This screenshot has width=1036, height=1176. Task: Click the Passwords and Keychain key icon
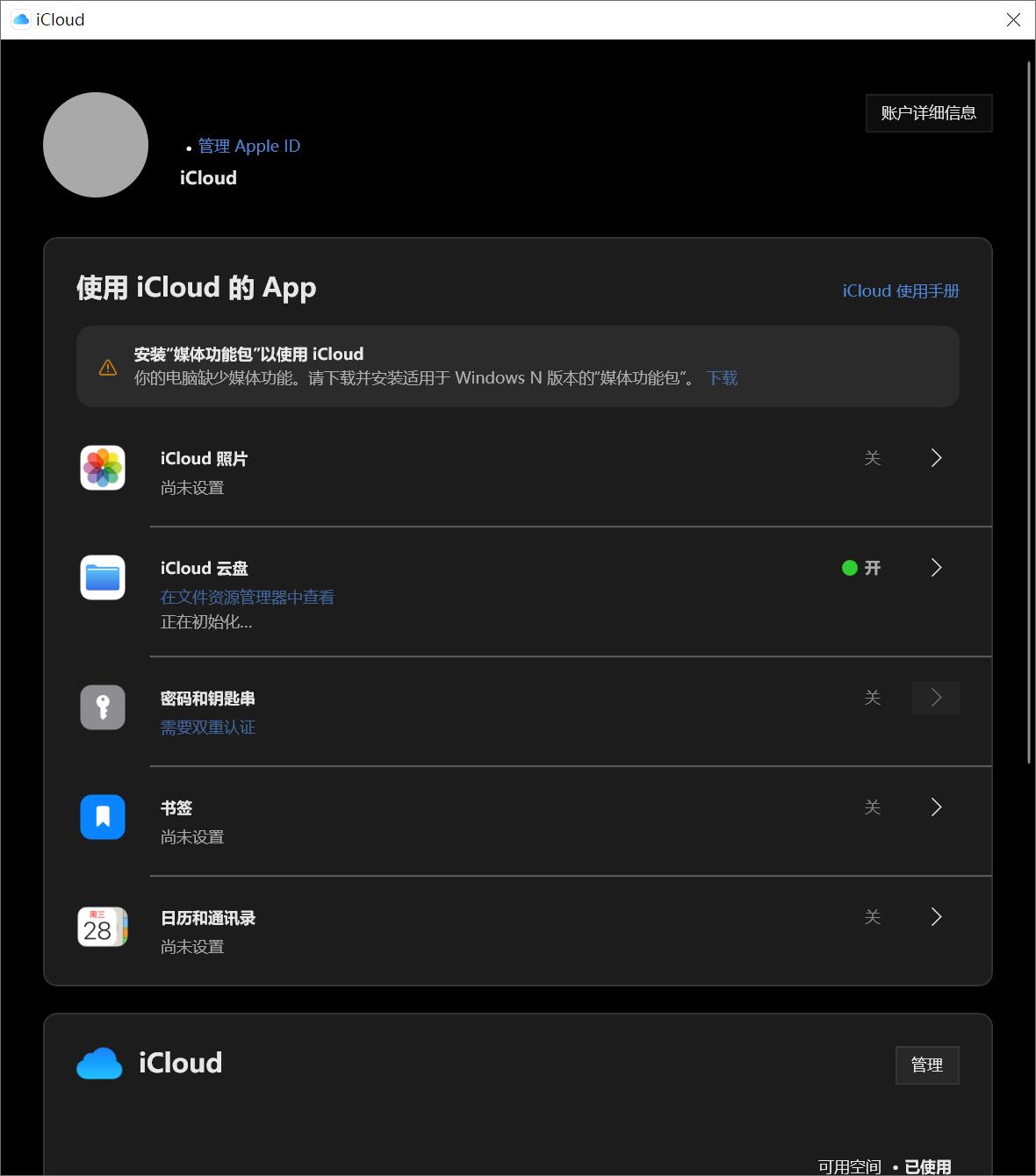[x=103, y=707]
